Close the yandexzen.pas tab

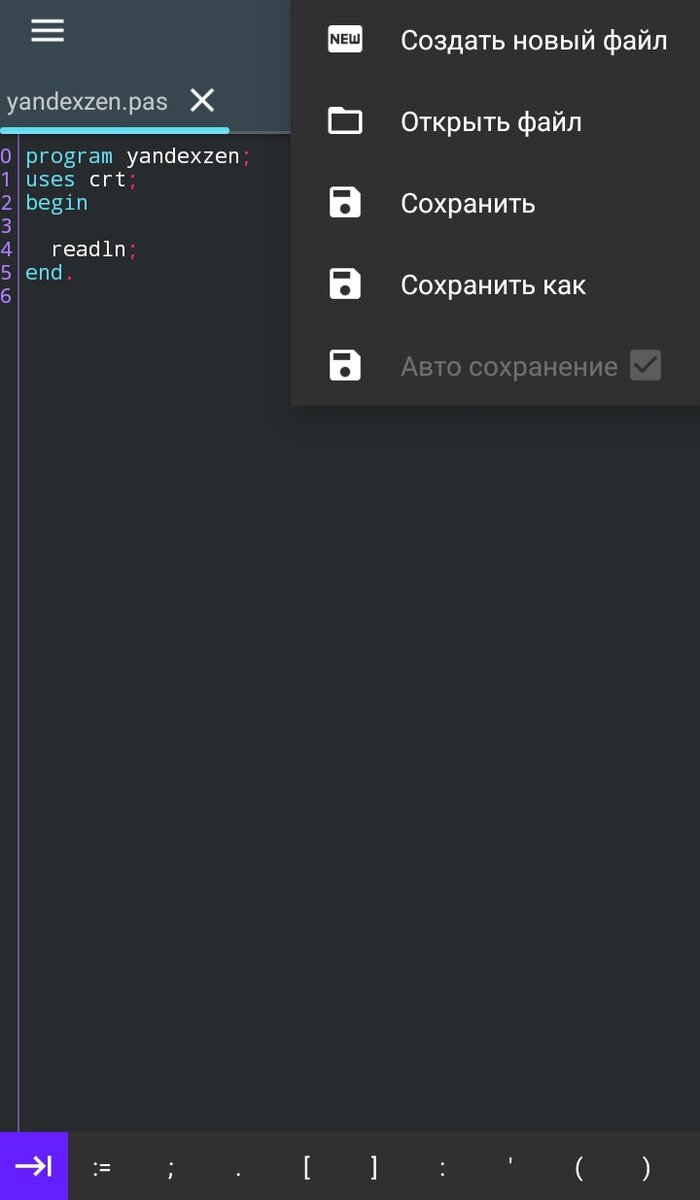pyautogui.click(x=201, y=100)
